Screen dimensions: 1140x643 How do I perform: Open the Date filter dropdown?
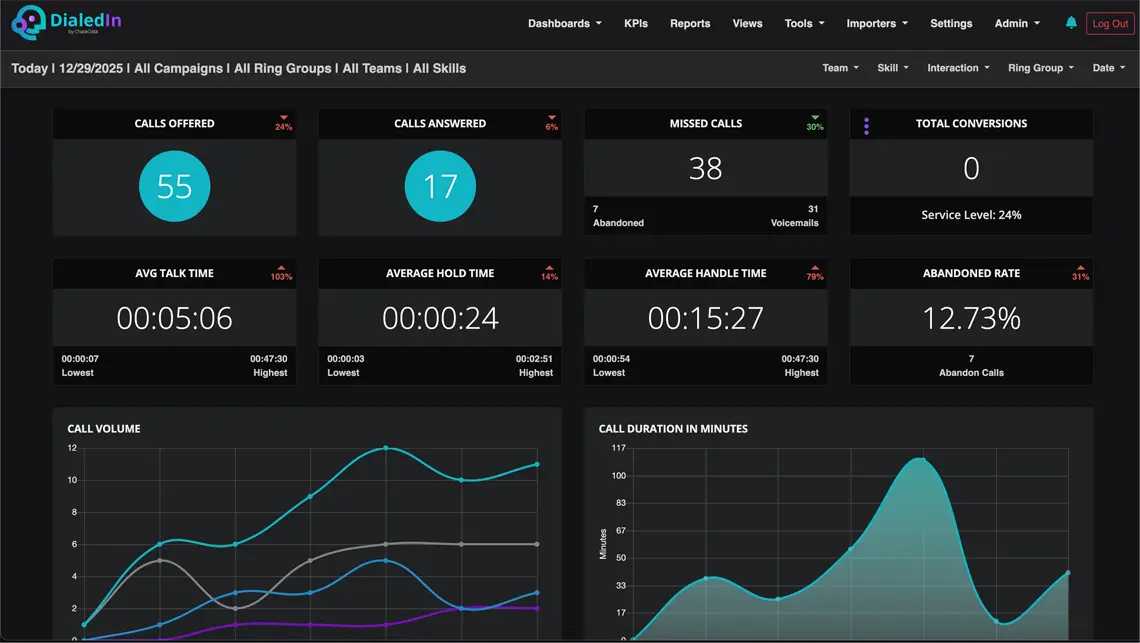click(x=1107, y=68)
